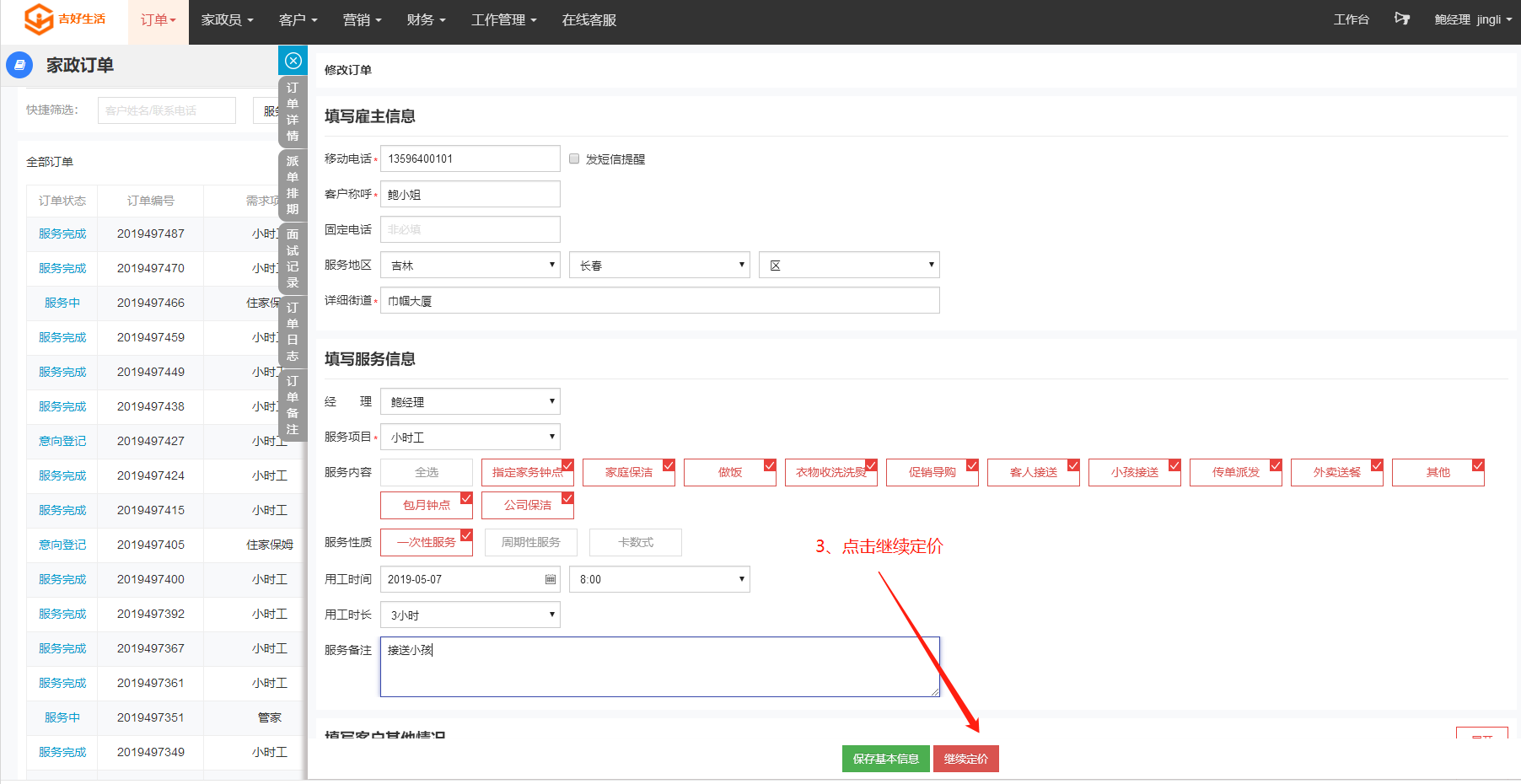Click the 客户称呼 input field
Image resolution: width=1521 pixels, height=784 pixels.
(x=470, y=194)
